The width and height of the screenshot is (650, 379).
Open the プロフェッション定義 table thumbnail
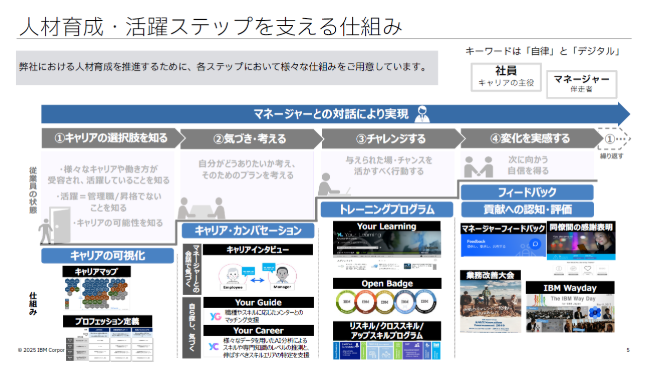[x=109, y=344]
